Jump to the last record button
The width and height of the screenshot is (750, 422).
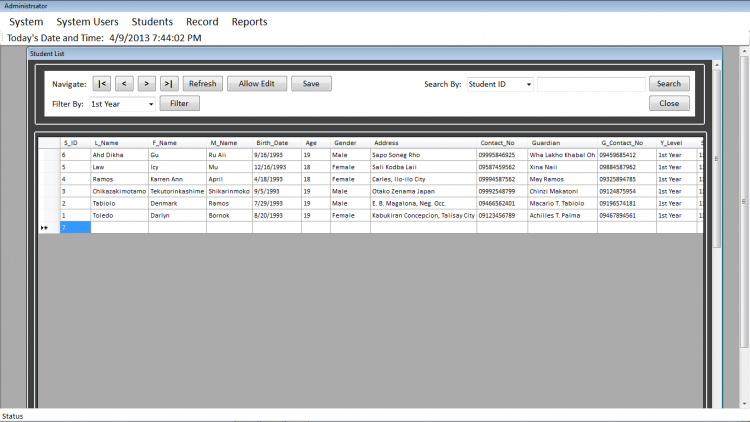pyautogui.click(x=169, y=84)
